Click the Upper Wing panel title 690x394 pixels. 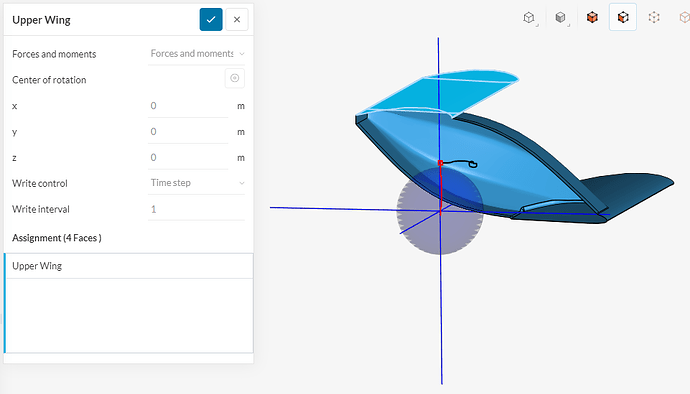click(x=41, y=20)
